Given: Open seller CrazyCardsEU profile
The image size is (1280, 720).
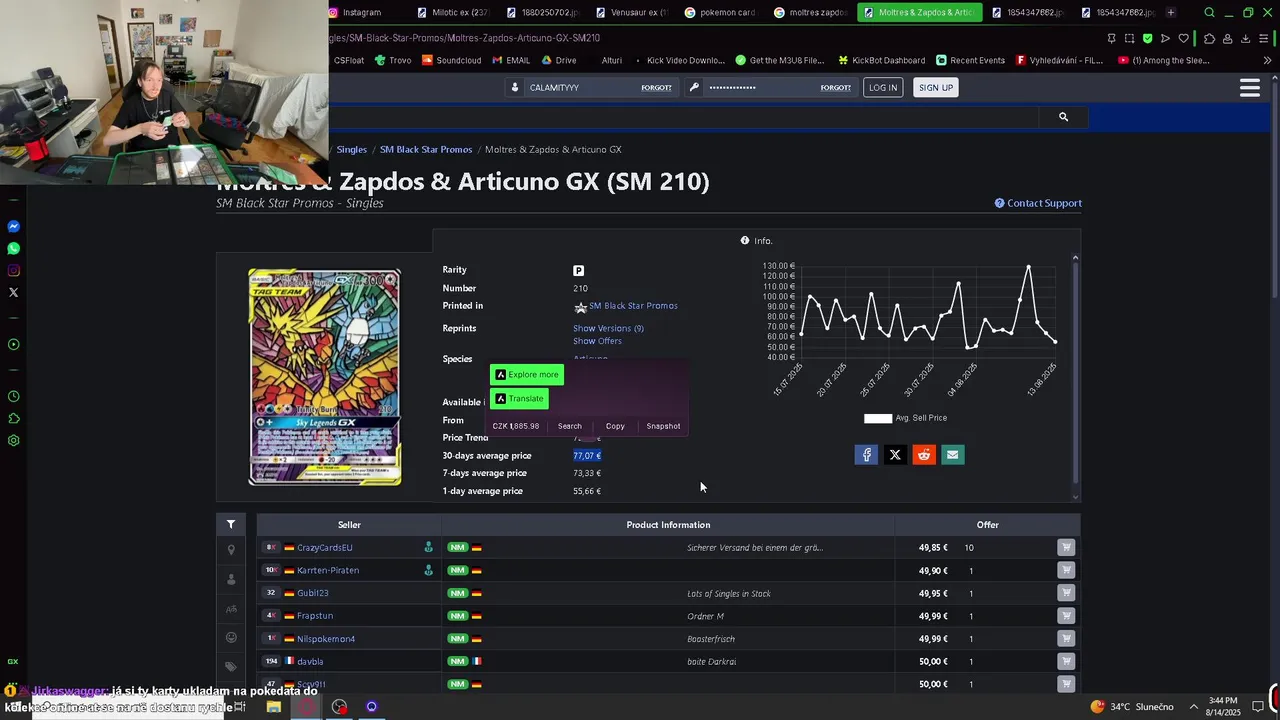Looking at the screenshot, I should click(325, 548).
